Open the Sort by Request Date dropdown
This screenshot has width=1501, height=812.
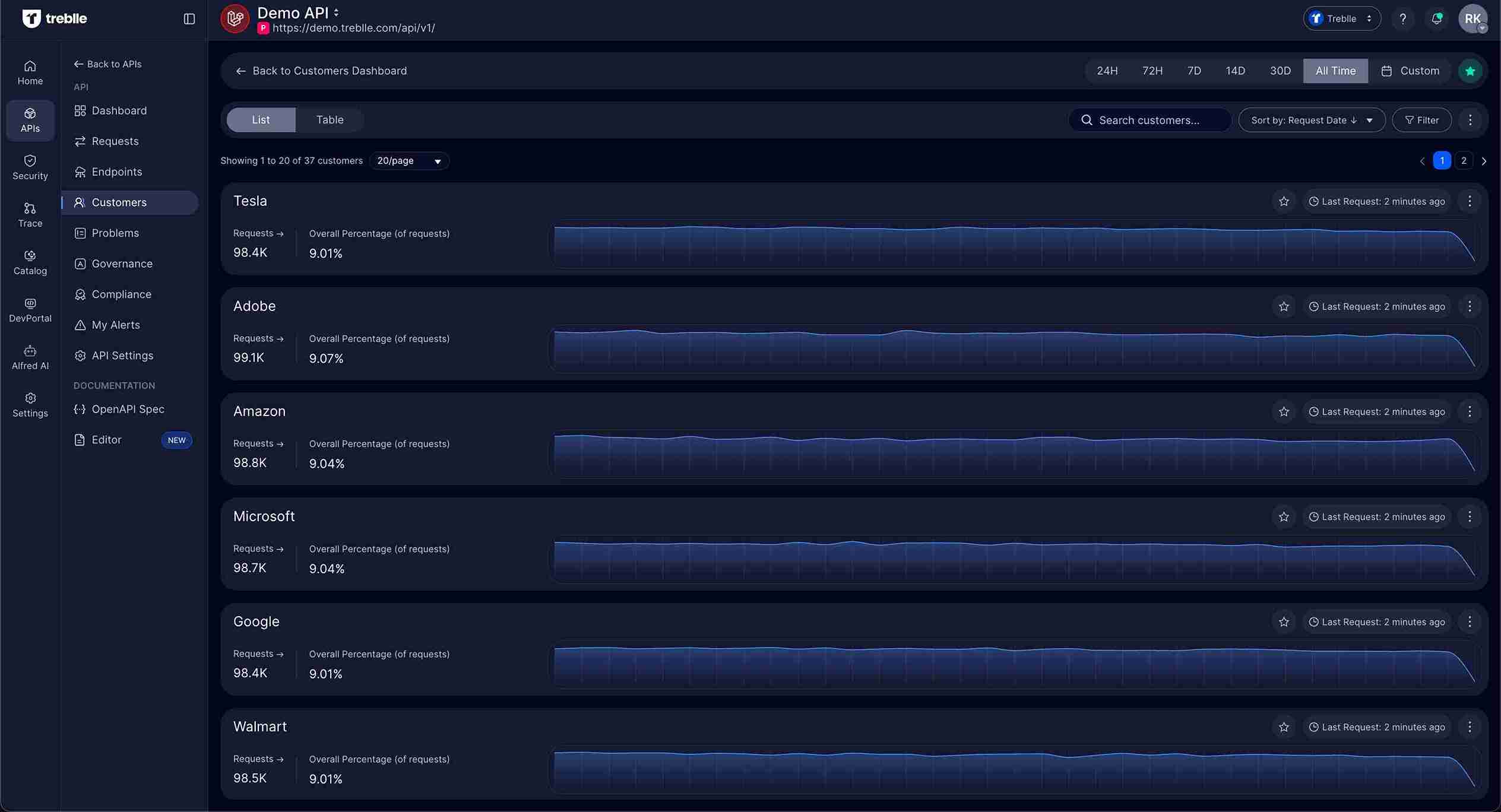pos(1312,120)
